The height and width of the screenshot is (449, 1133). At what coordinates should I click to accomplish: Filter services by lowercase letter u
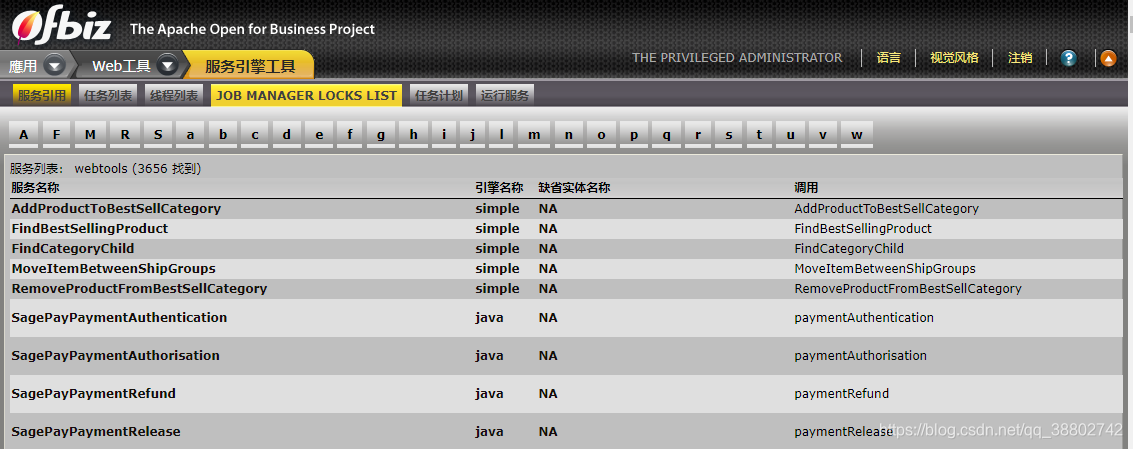tap(790, 134)
